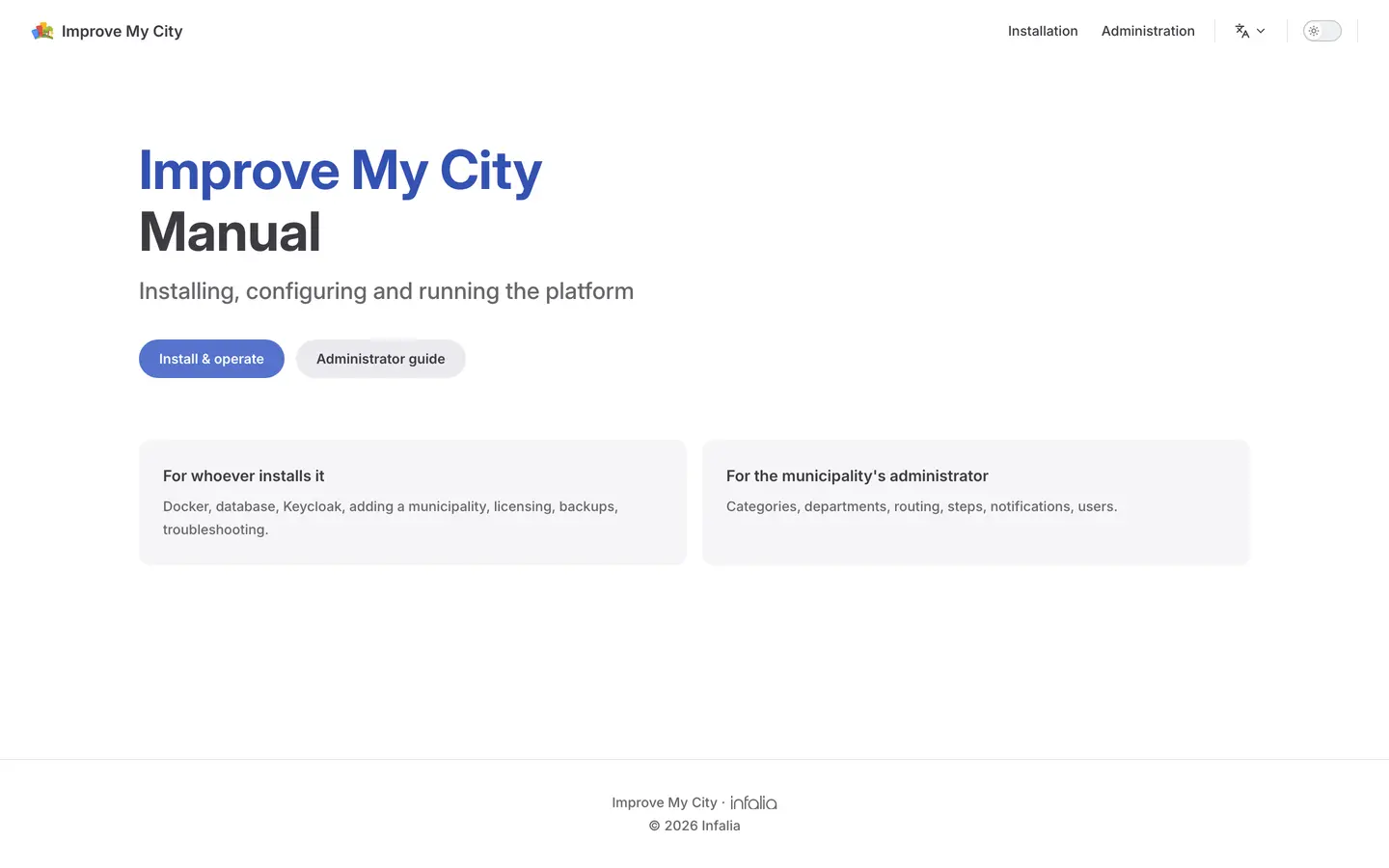Open the 'For the municipality's administrator' card
Image resolution: width=1389 pixels, height=868 pixels.
point(976,502)
